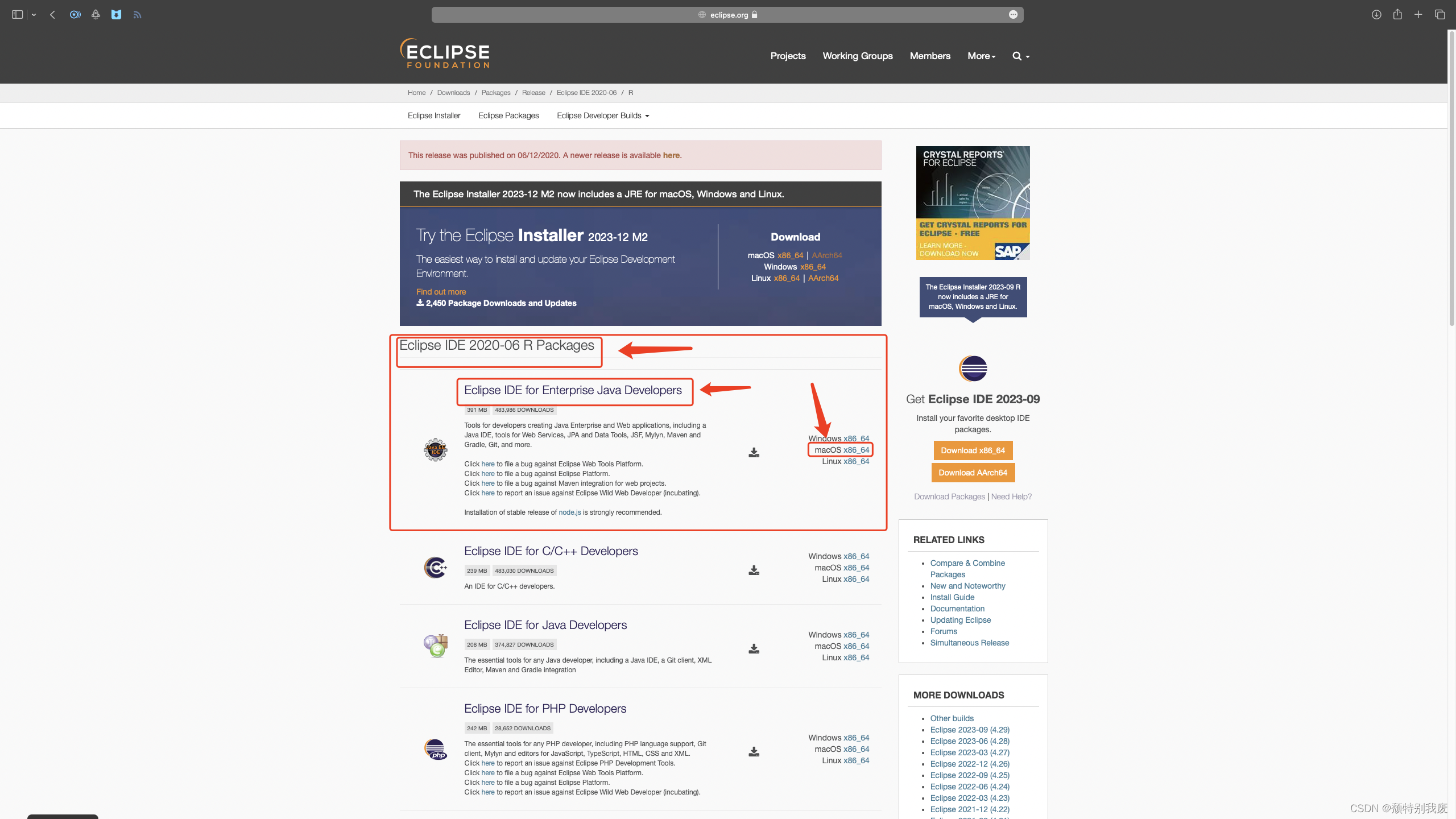Click download icon for C/C++ Developers package
Screen dimensions: 1456x819
754,570
